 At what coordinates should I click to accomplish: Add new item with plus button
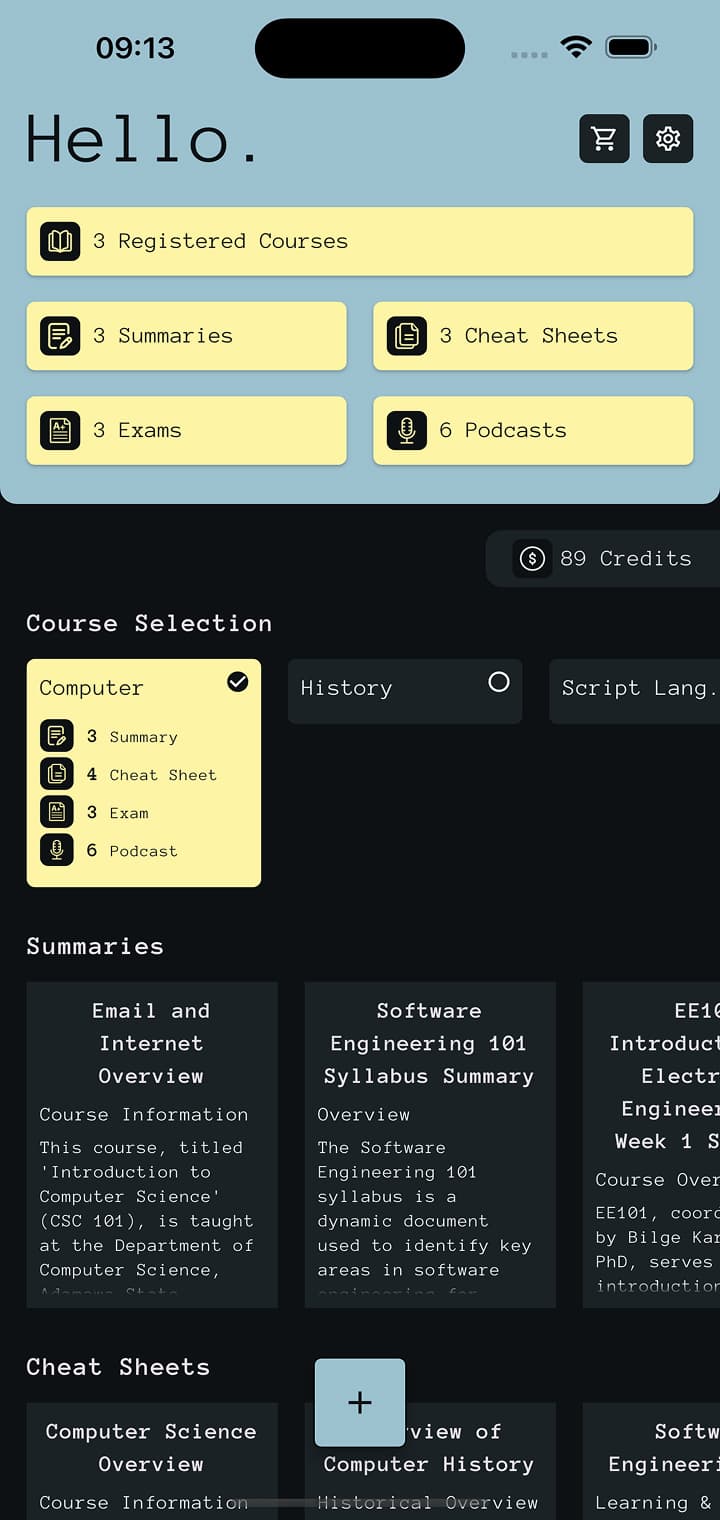(360, 1403)
